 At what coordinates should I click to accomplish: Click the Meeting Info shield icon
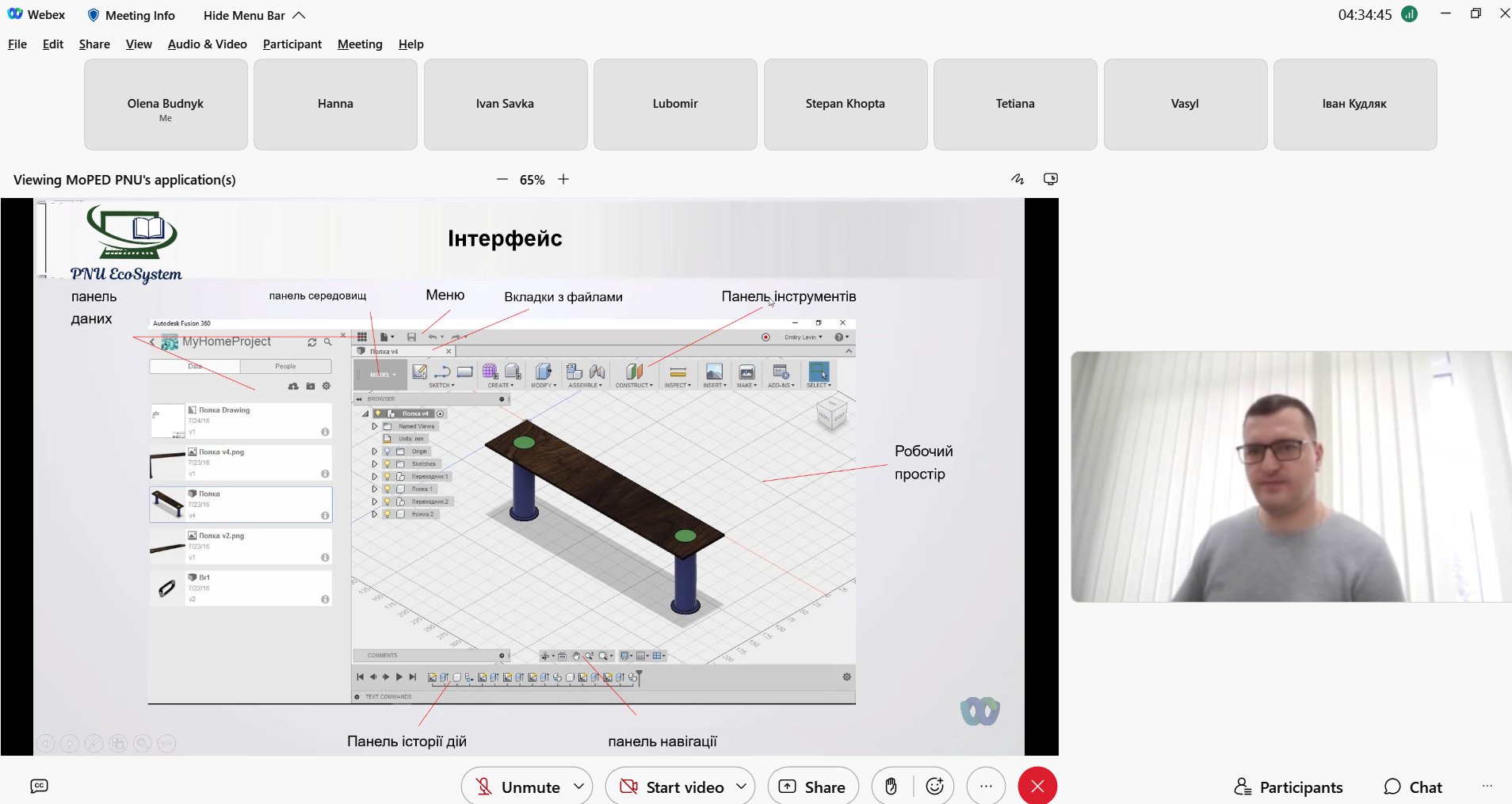94,15
